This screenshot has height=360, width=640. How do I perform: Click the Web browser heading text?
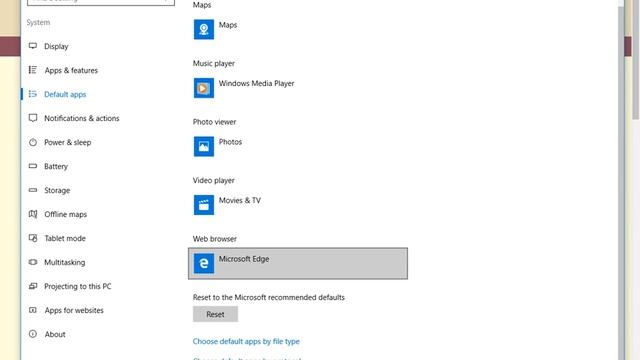coord(215,239)
